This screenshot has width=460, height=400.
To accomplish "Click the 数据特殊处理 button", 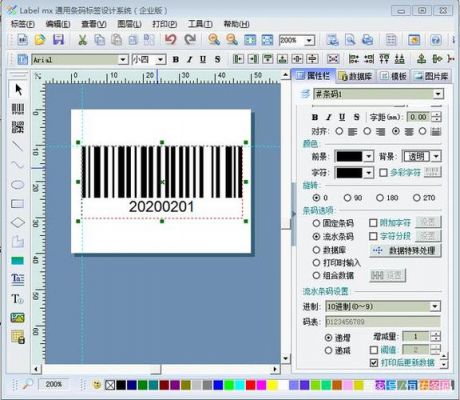I will [x=406, y=250].
